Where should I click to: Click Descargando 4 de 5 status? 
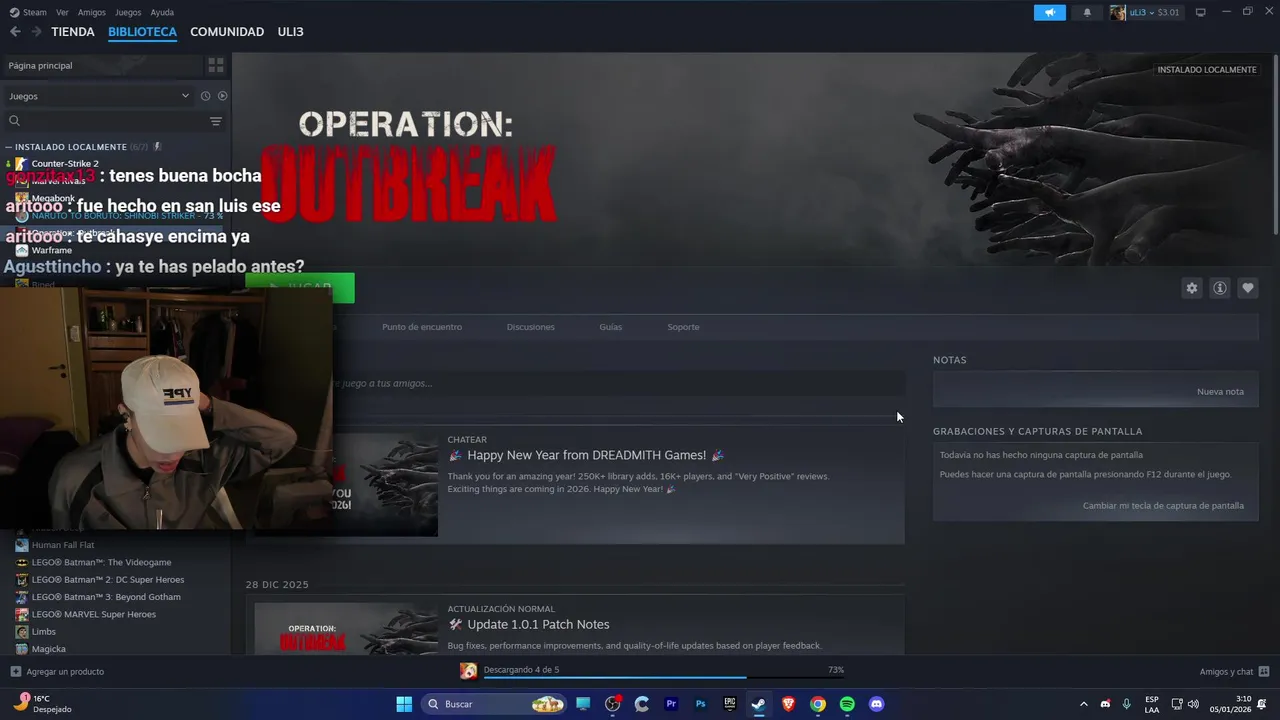point(521,669)
